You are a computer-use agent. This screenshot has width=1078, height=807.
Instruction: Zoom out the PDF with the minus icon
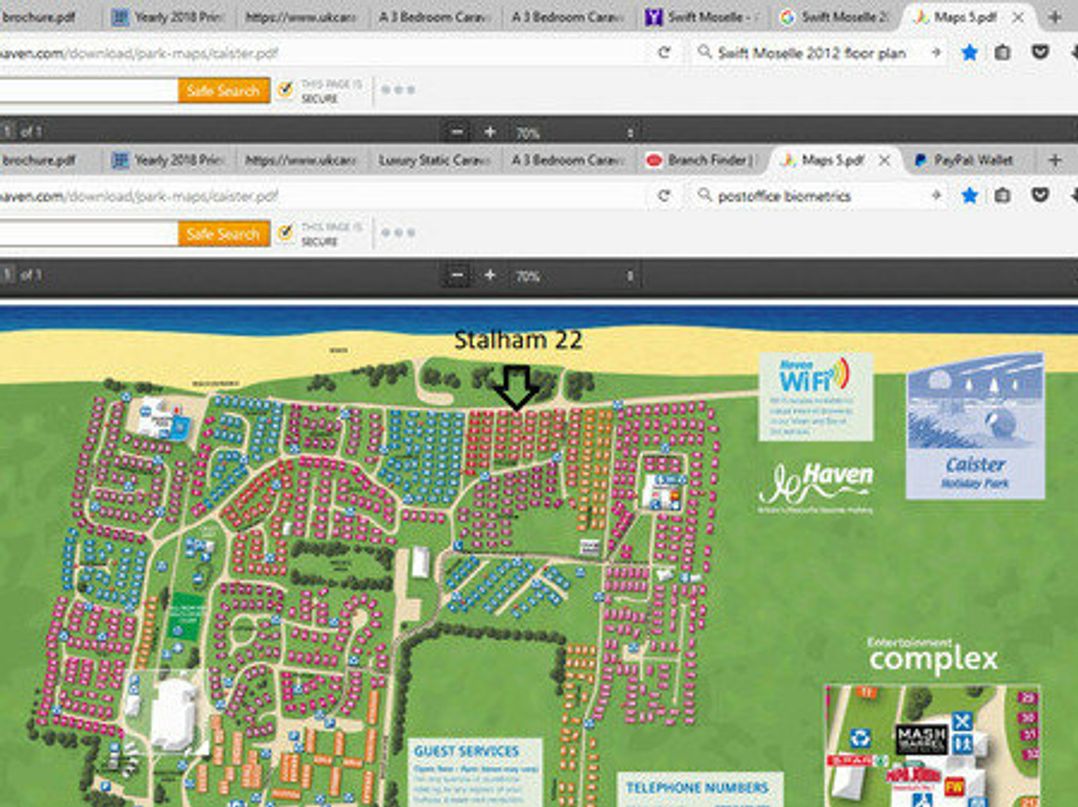[x=457, y=276]
